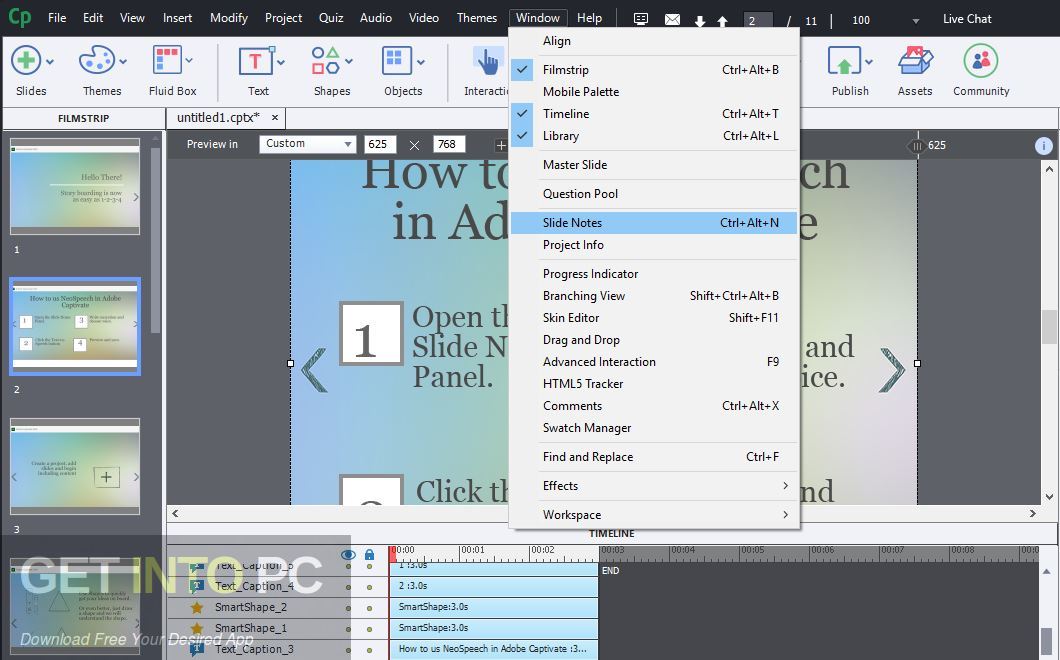Click the SmartShape_2 star icon

pos(197,607)
